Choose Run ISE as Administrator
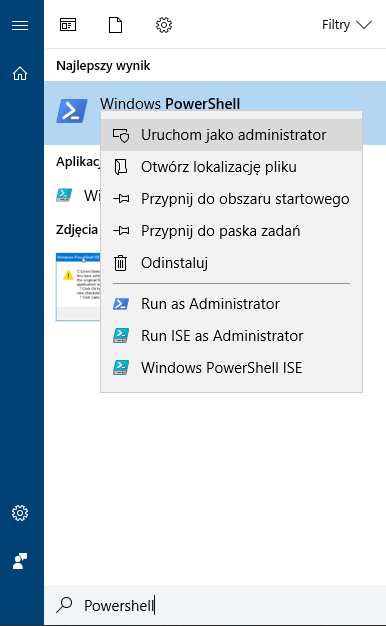386x626 pixels. coord(232,336)
